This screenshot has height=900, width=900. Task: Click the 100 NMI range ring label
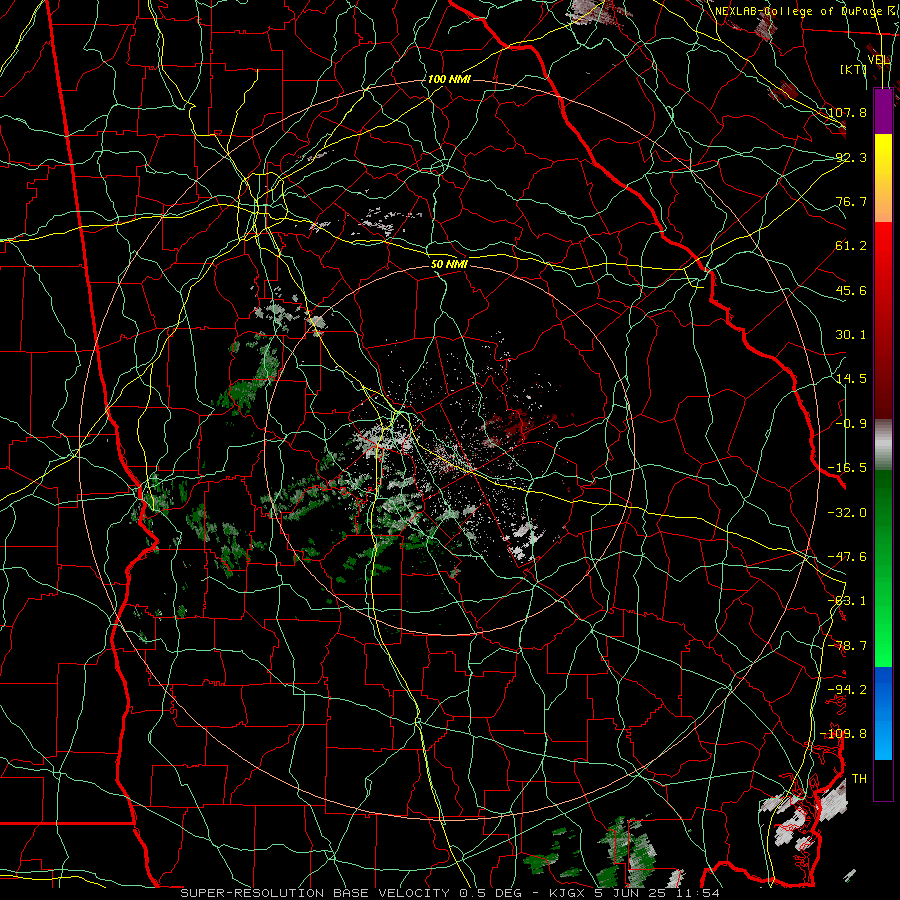[x=449, y=79]
